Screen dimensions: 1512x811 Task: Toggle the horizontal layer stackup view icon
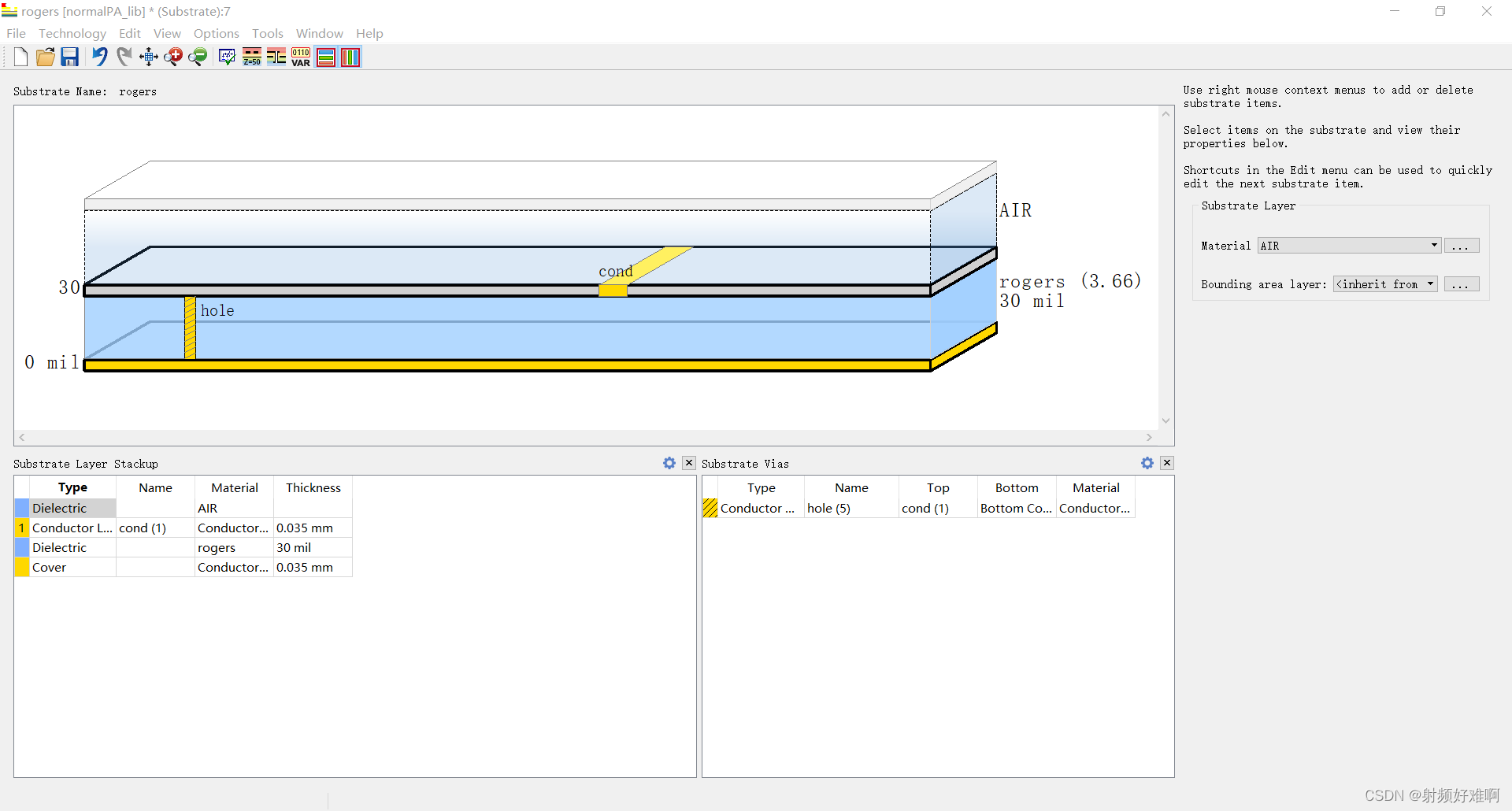pos(326,57)
